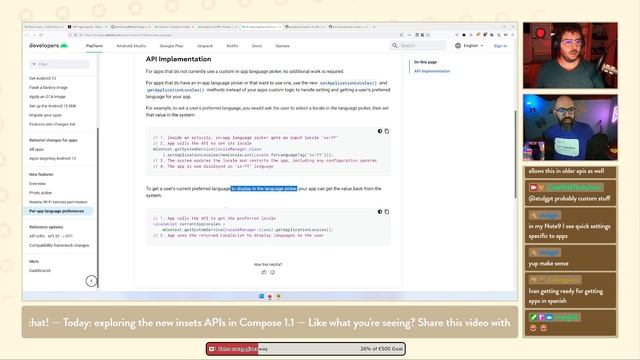Screen dimensions: 640x360
Task: Open the Platform tab
Action: tap(94, 46)
